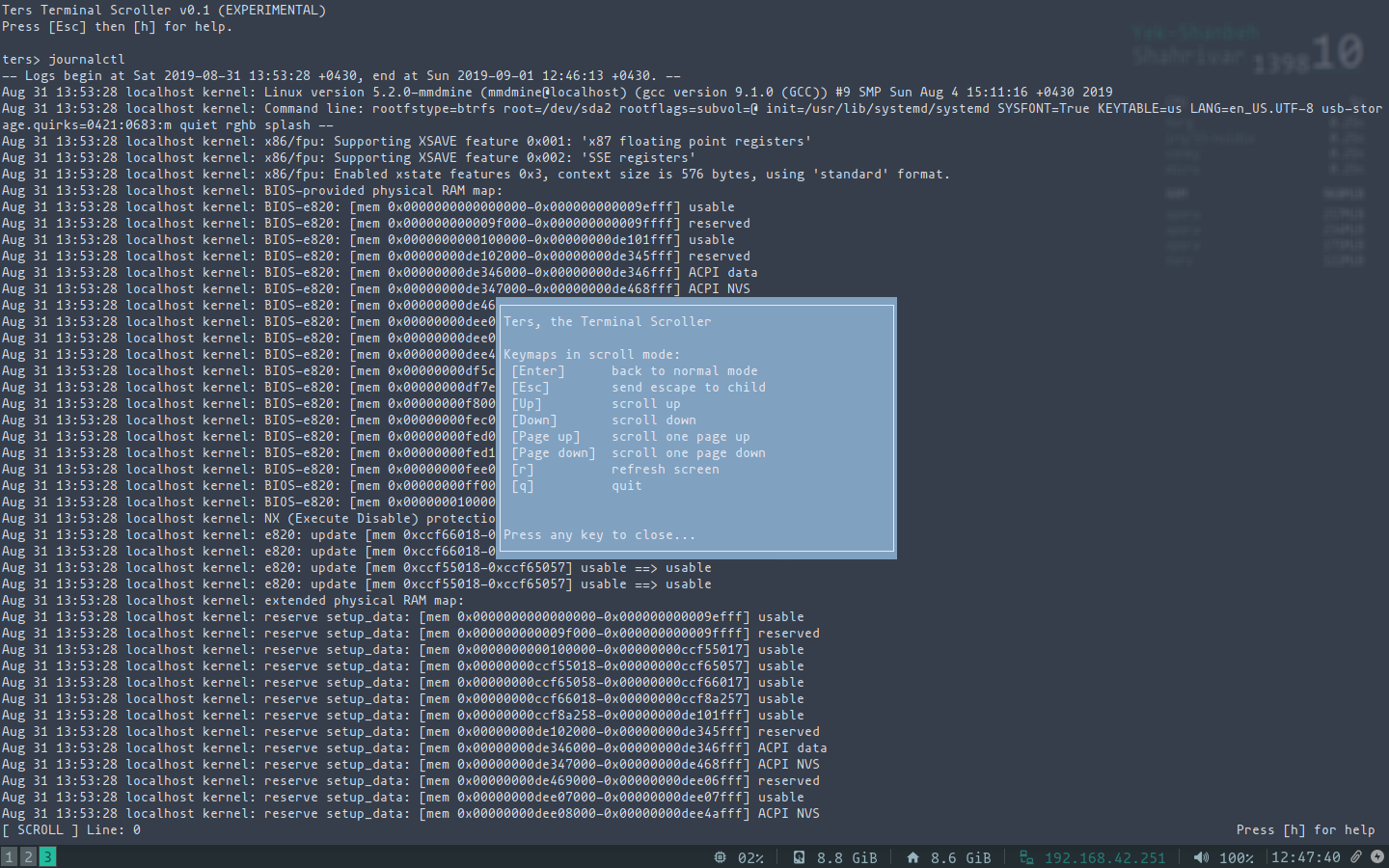Click the 'extended physical RAM map:' line
Screen dimensions: 1389x868
pos(233,600)
